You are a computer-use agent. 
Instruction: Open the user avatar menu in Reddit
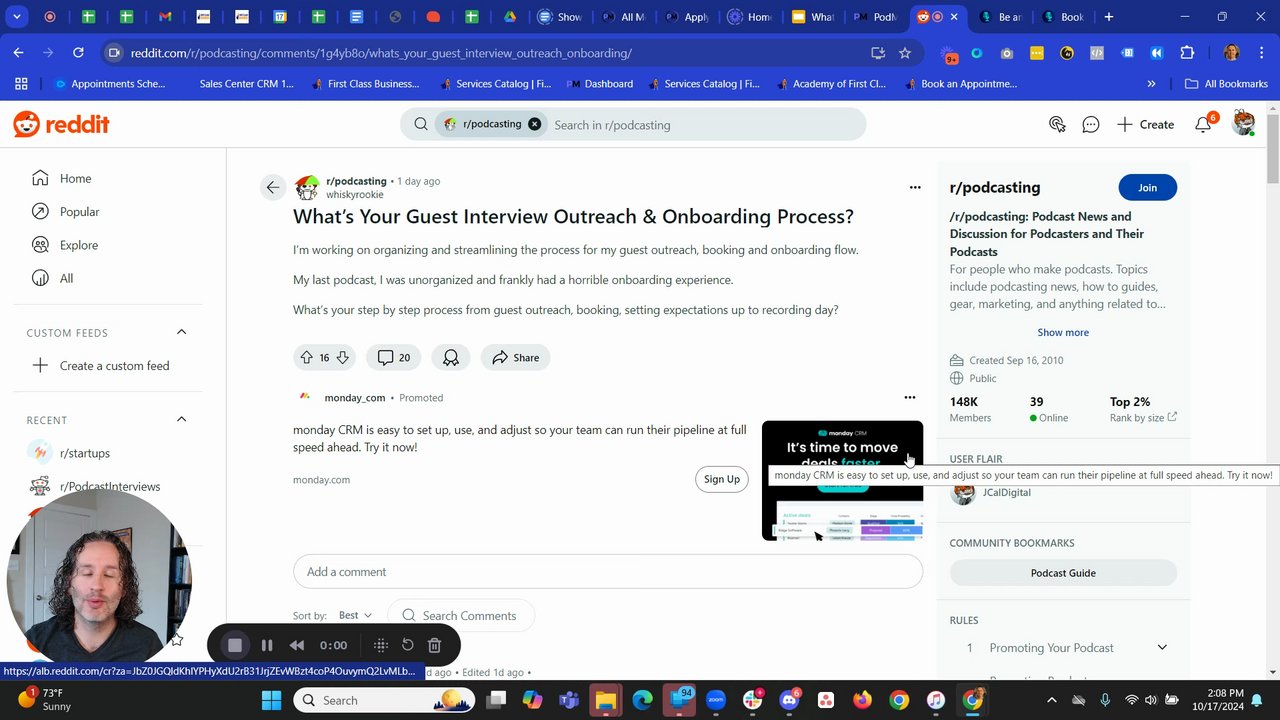(1244, 124)
